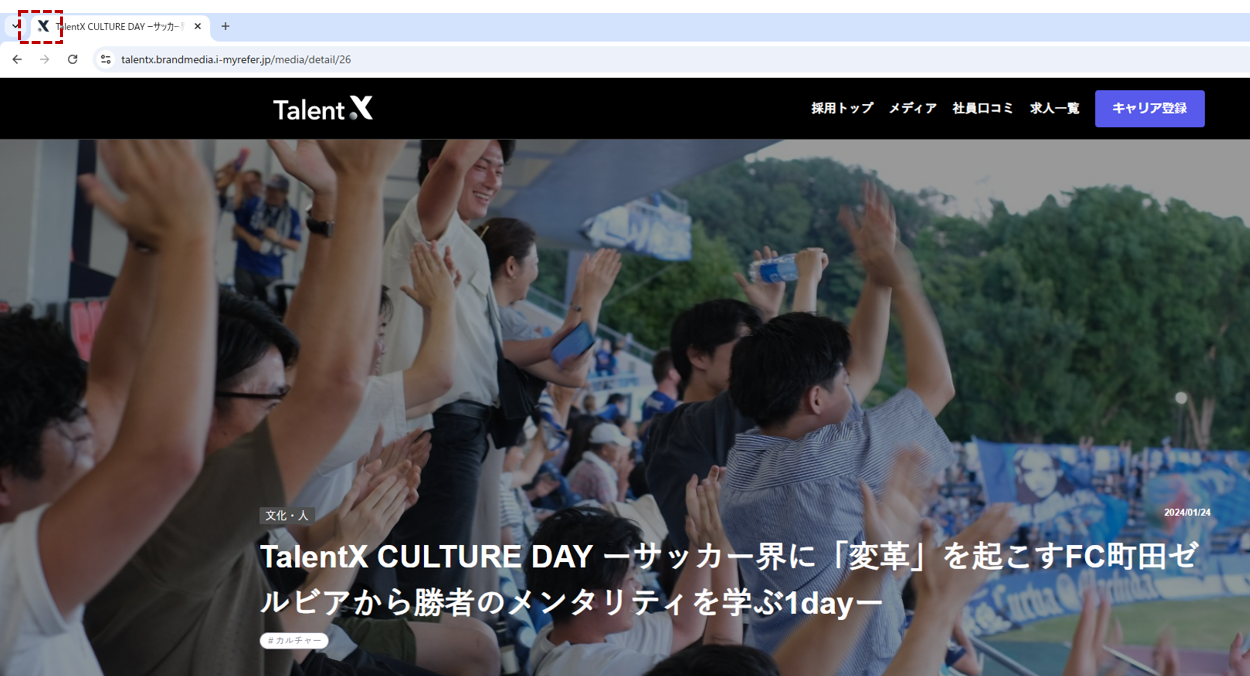Open 社員口コミ navigation link
This screenshot has width=1250, height=676.
(983, 108)
